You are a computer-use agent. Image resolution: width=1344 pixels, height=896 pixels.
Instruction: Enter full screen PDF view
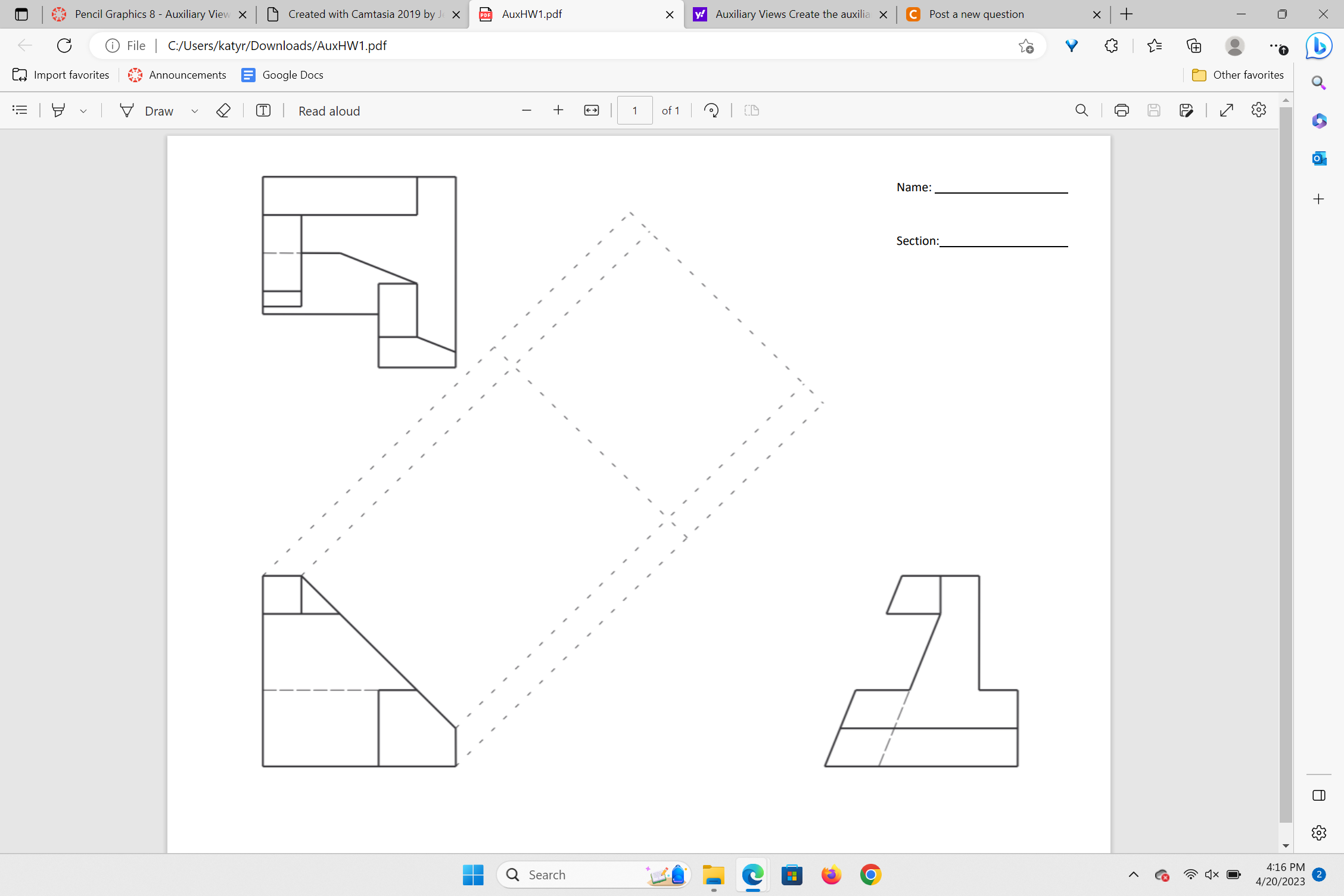(x=1226, y=111)
